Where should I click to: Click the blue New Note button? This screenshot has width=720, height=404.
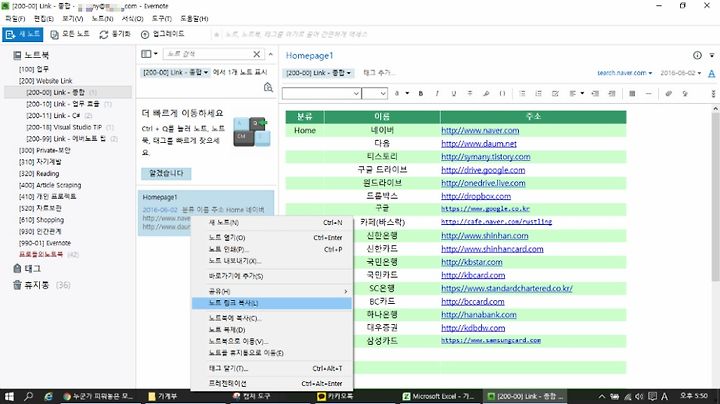coord(22,34)
